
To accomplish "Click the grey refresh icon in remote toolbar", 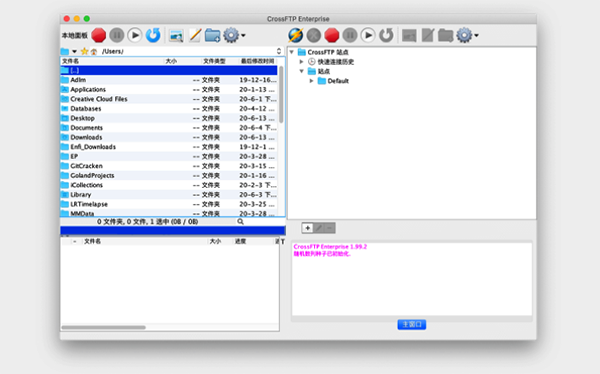I will pos(386,35).
